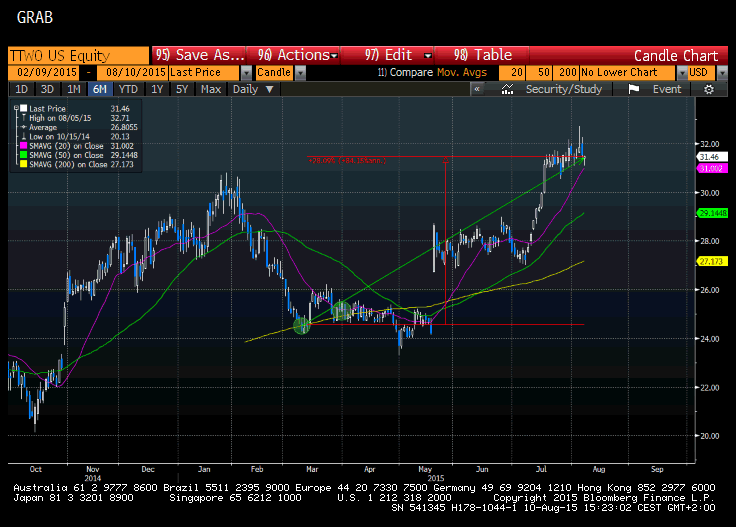Select the 1Y range tab
736x527 pixels.
click(x=157, y=89)
